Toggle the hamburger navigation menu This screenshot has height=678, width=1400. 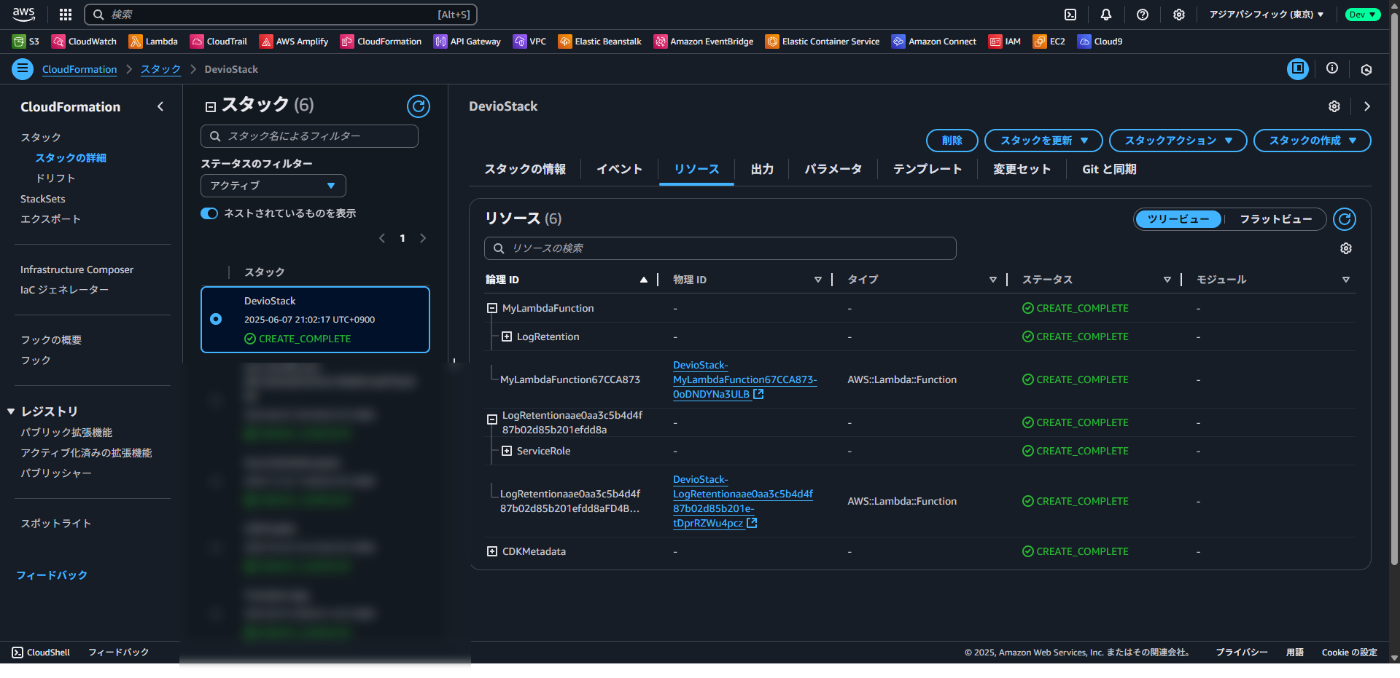(23, 69)
